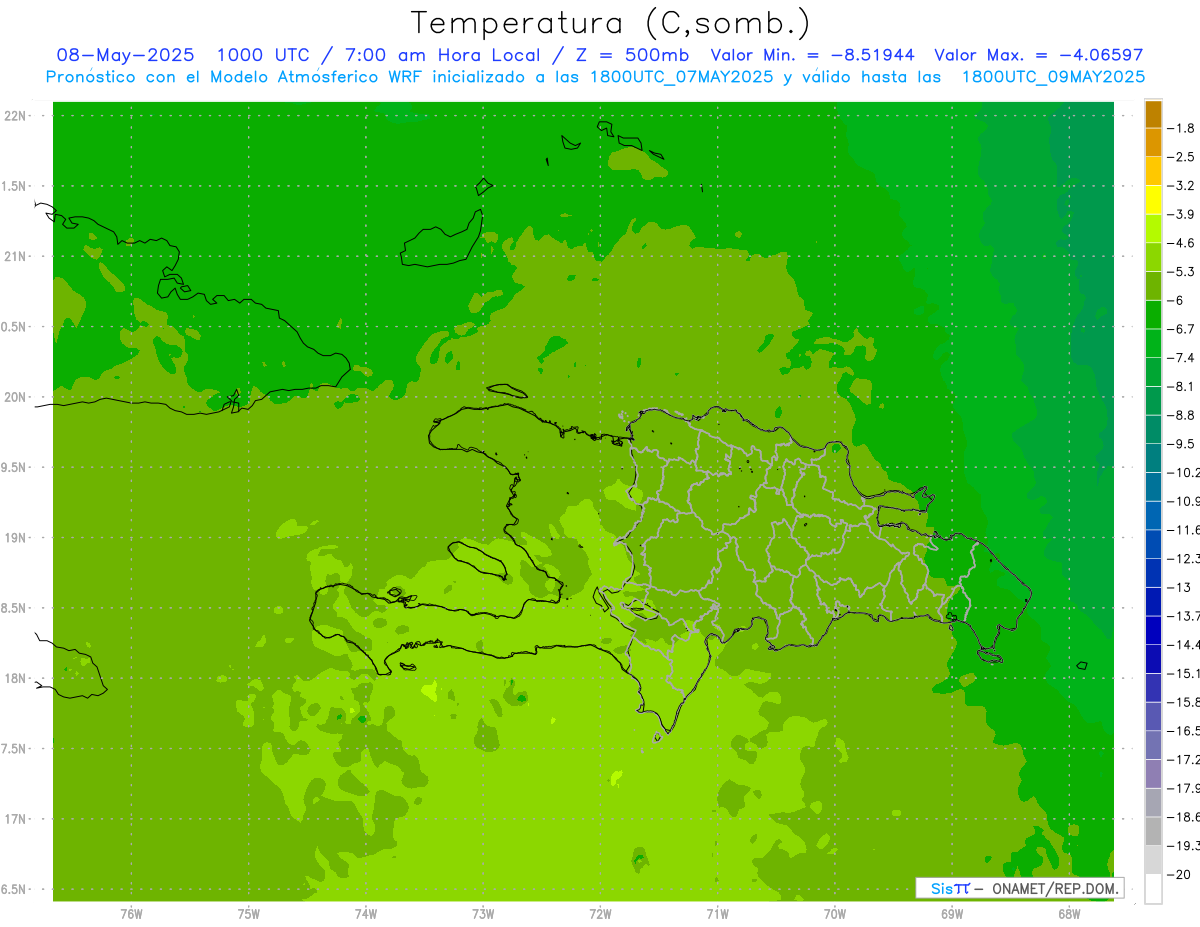Click the "68W" longitude label
The height and width of the screenshot is (927, 1200).
[1069, 914]
